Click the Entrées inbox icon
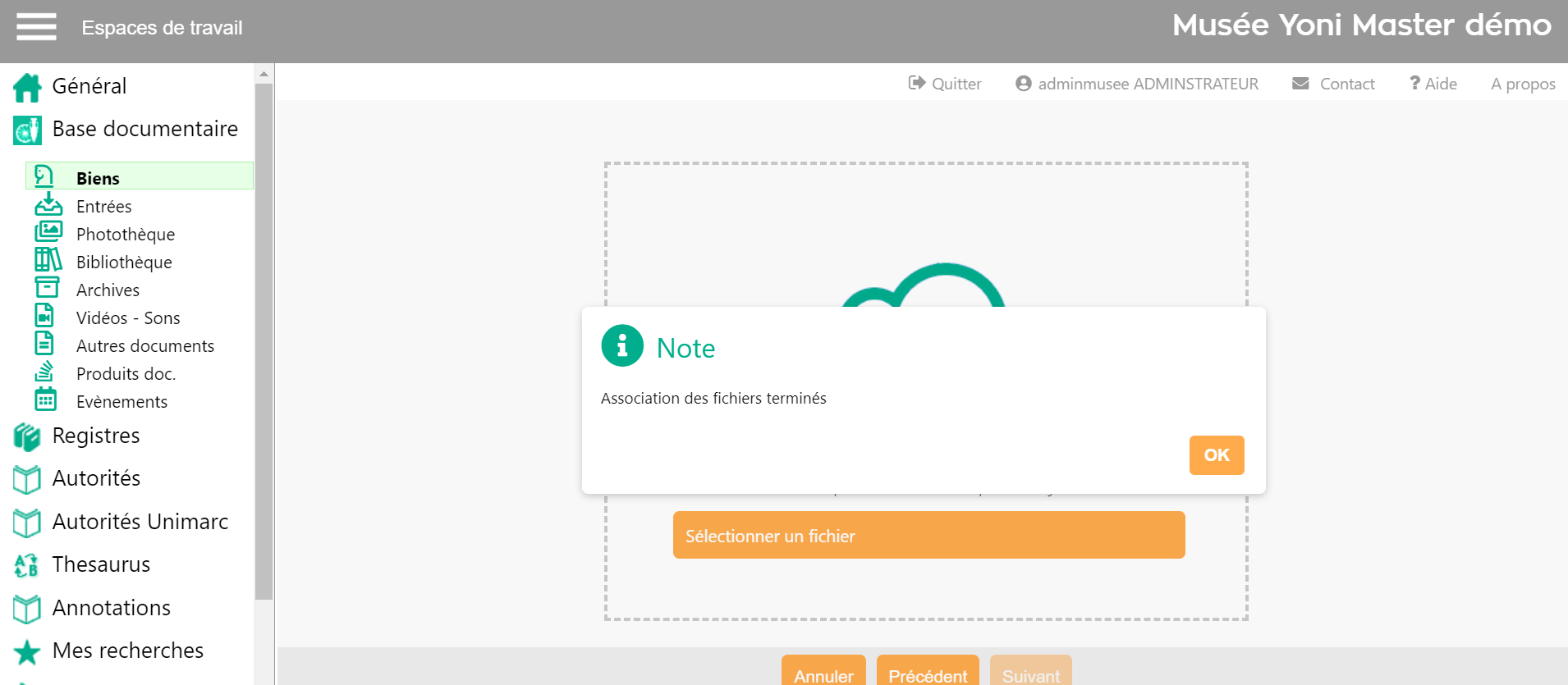Image resolution: width=1568 pixels, height=685 pixels. (x=48, y=204)
